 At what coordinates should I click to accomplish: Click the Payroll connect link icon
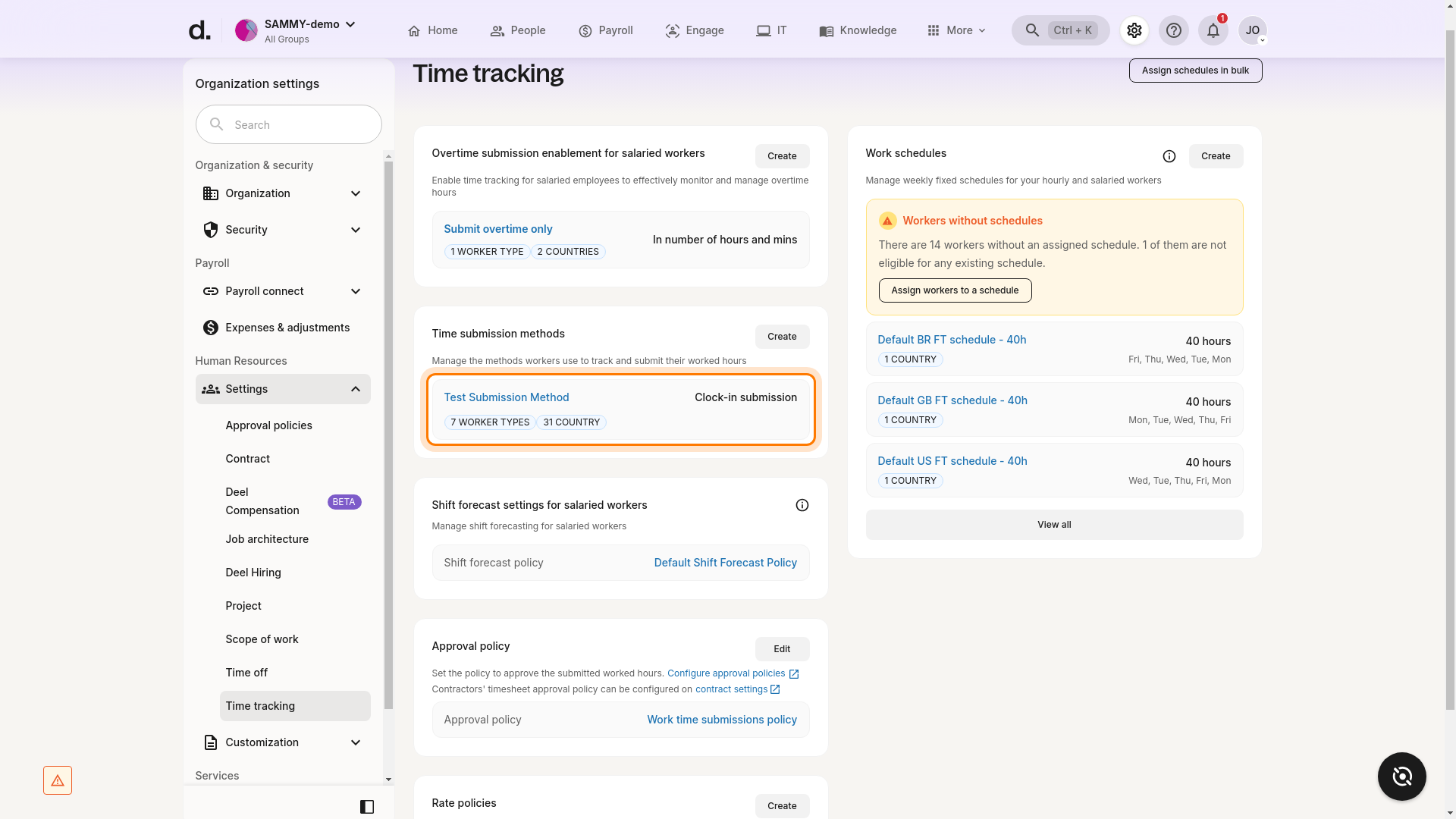(211, 291)
